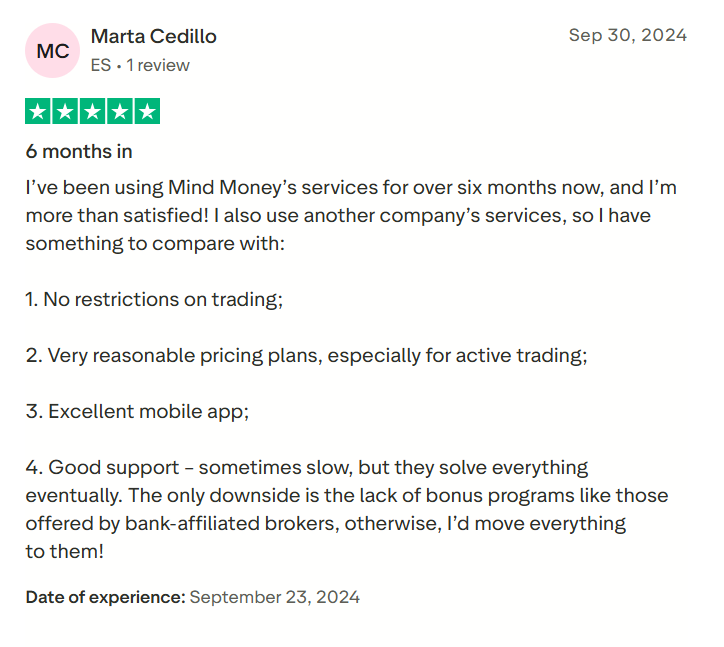
Task: Click the fourth green rating star
Action: pos(120,111)
